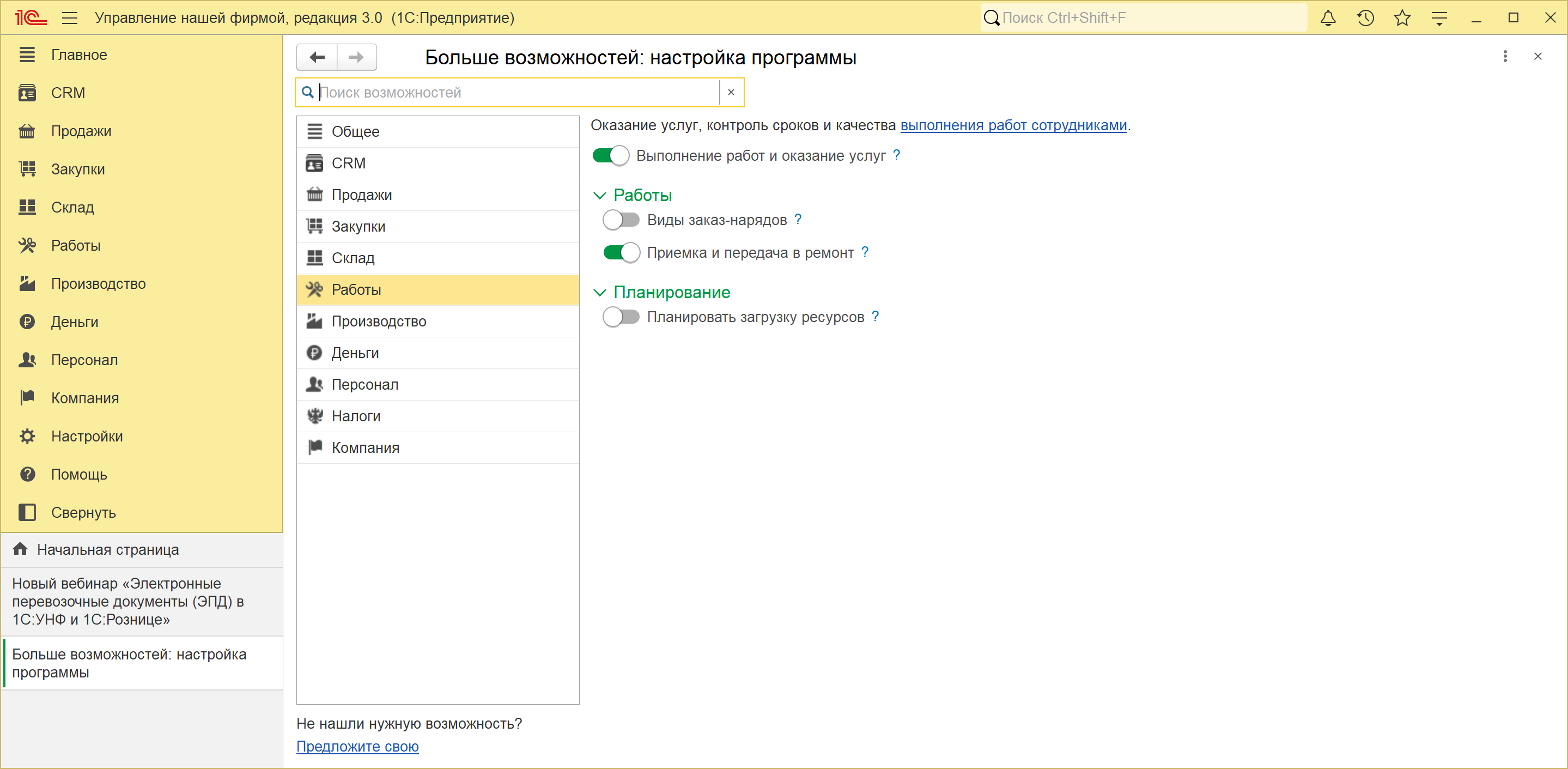
Task: Click the help question mark for Выполнение работ и оказание услуг
Action: (x=897, y=155)
